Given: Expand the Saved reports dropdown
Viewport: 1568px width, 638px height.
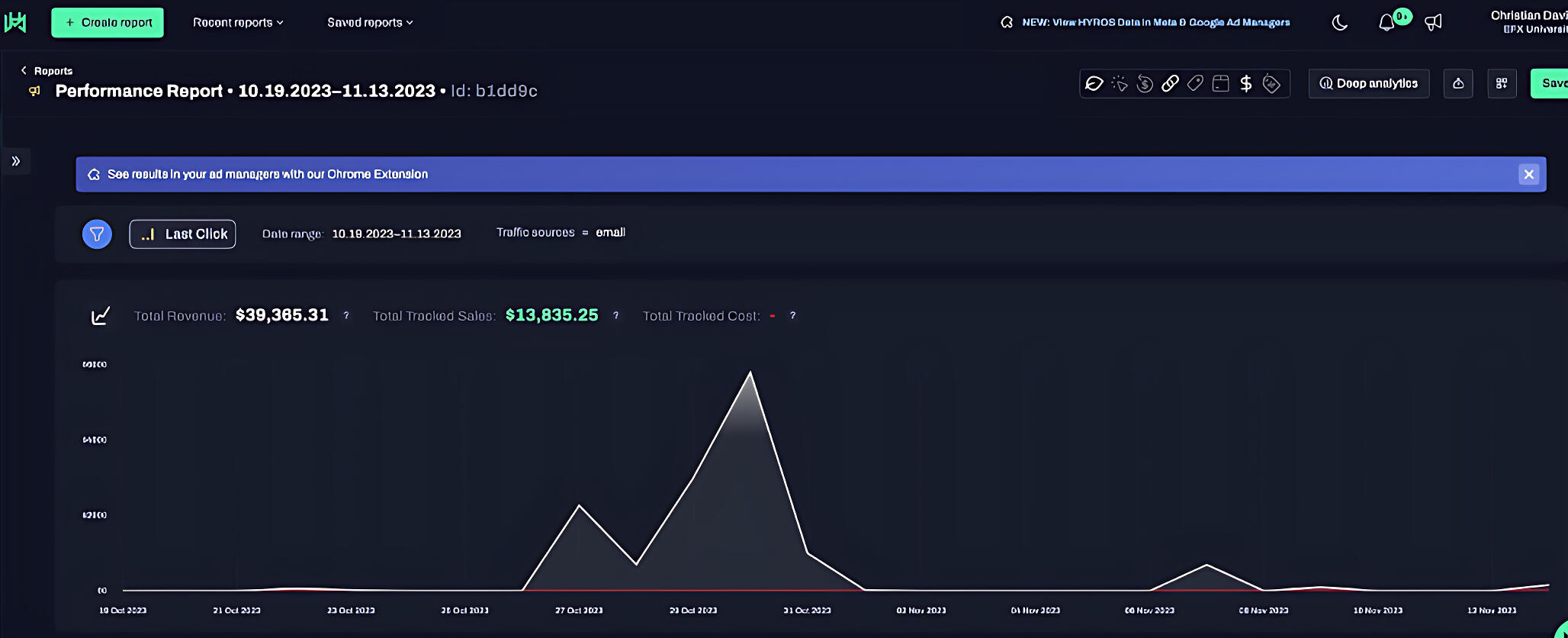Looking at the screenshot, I should [x=370, y=23].
